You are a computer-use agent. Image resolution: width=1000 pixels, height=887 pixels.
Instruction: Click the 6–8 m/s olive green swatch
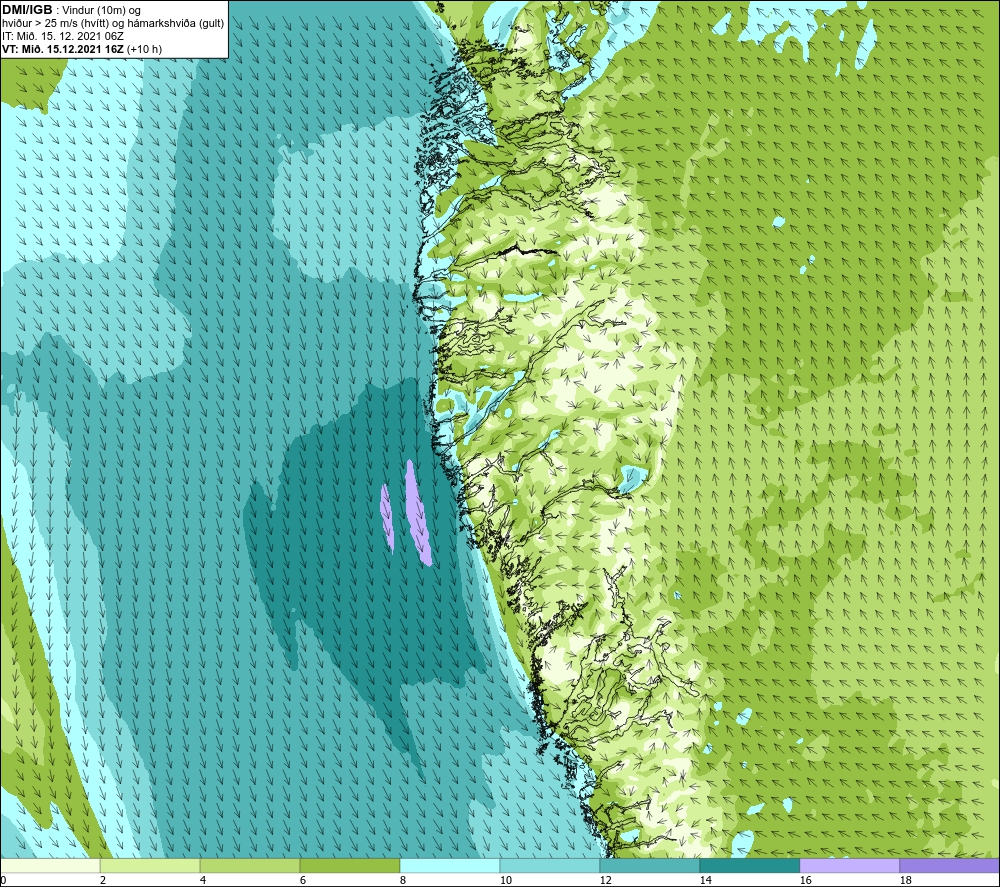pyautogui.click(x=349, y=865)
